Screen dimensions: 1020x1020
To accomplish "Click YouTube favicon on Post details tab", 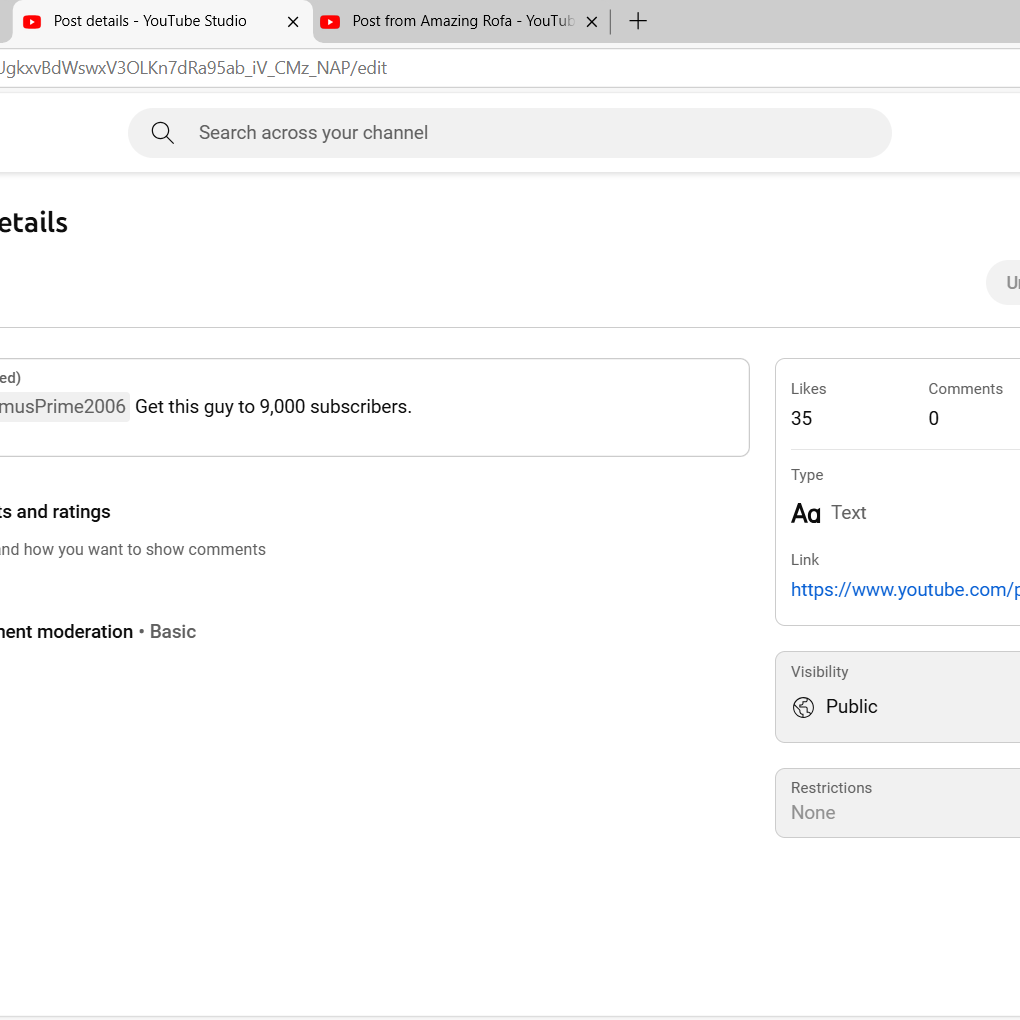I will (32, 21).
